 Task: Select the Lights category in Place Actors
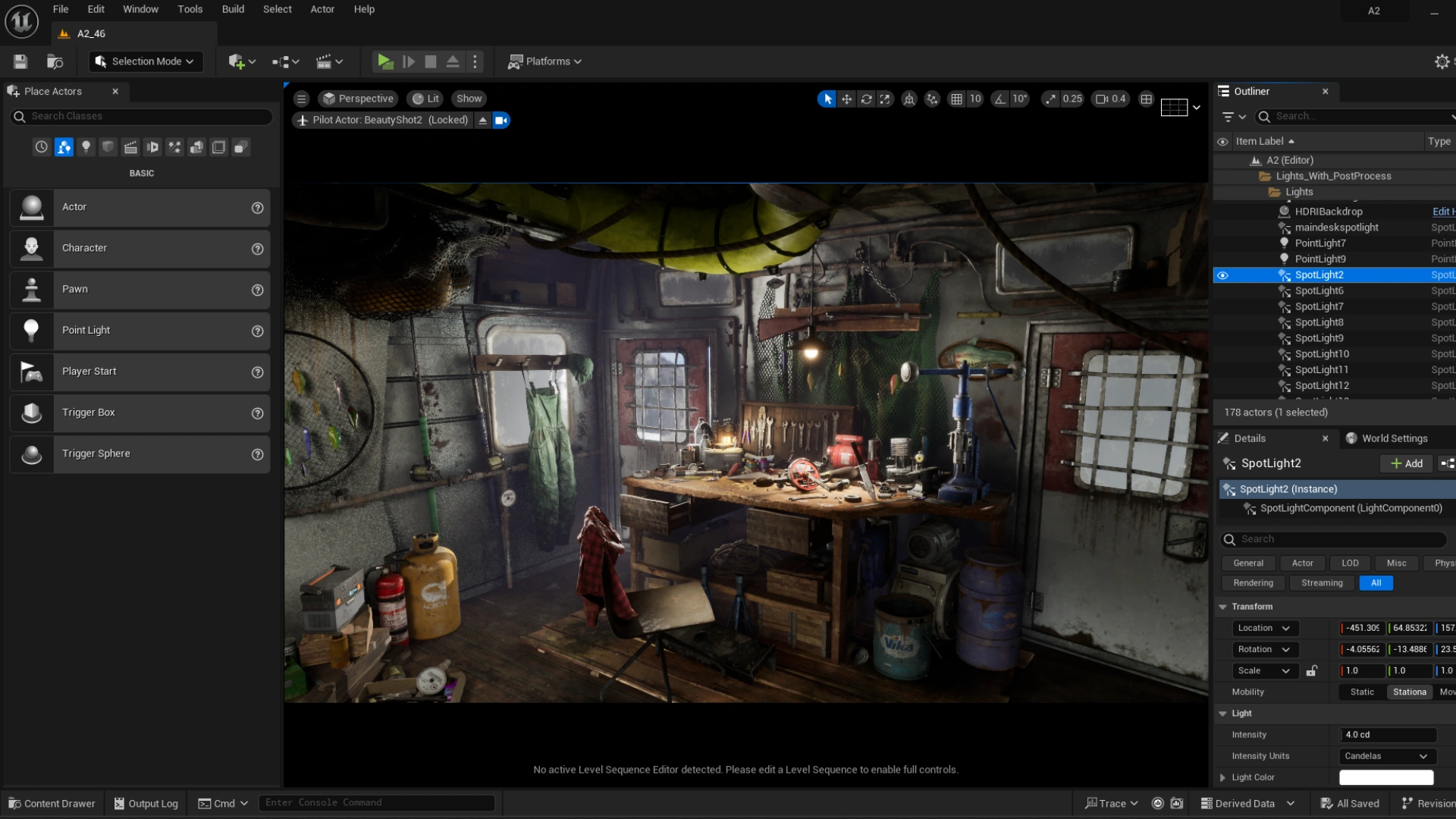[x=86, y=146]
